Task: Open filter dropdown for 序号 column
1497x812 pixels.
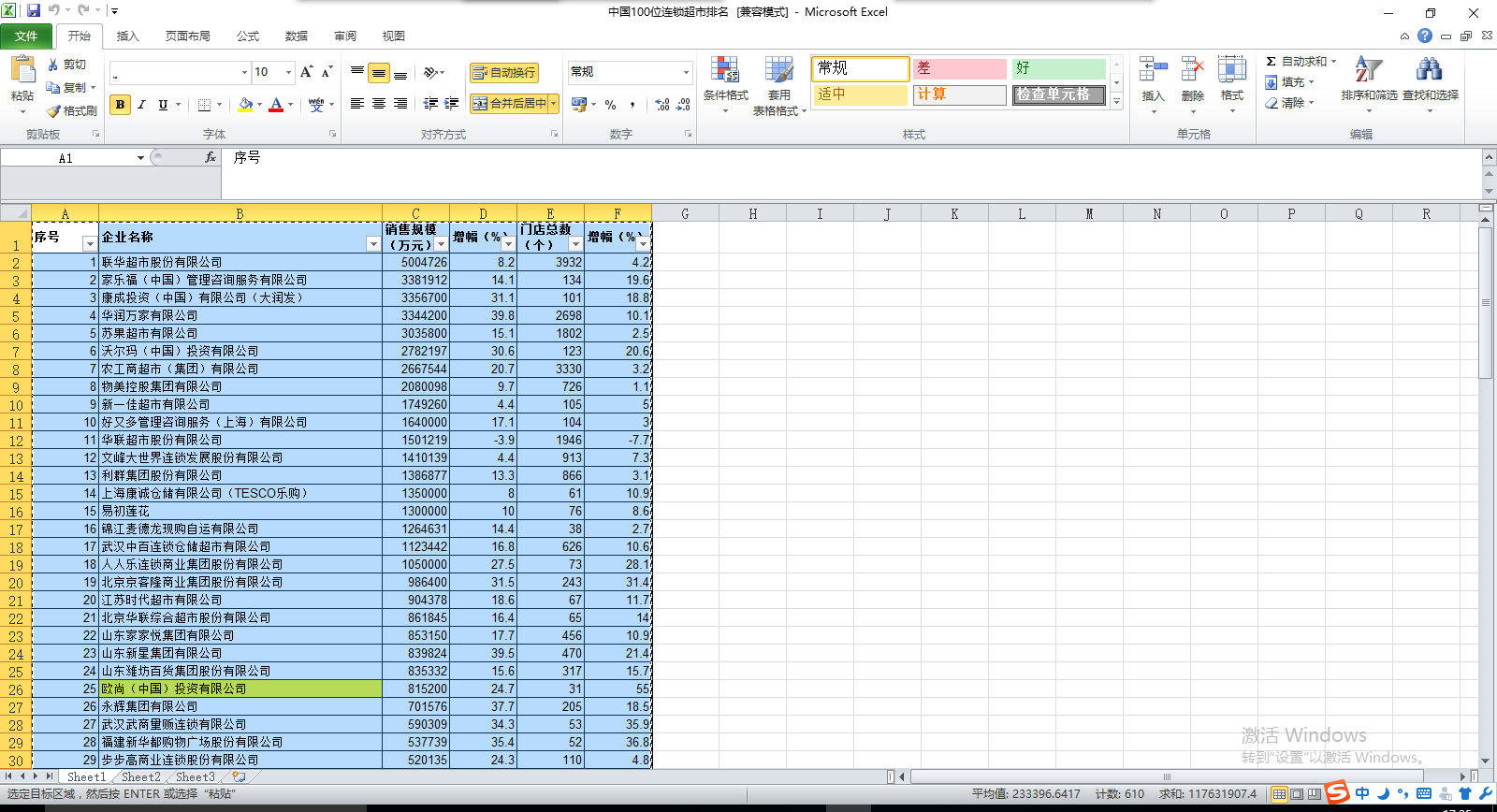Action: 90,244
